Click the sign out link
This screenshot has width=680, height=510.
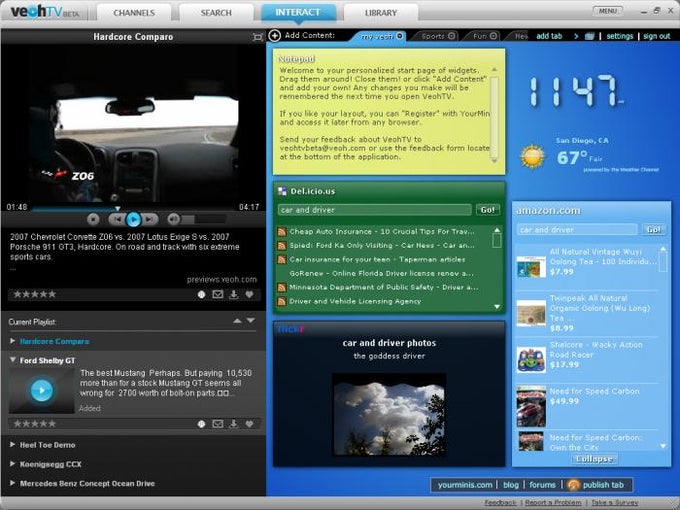click(657, 36)
